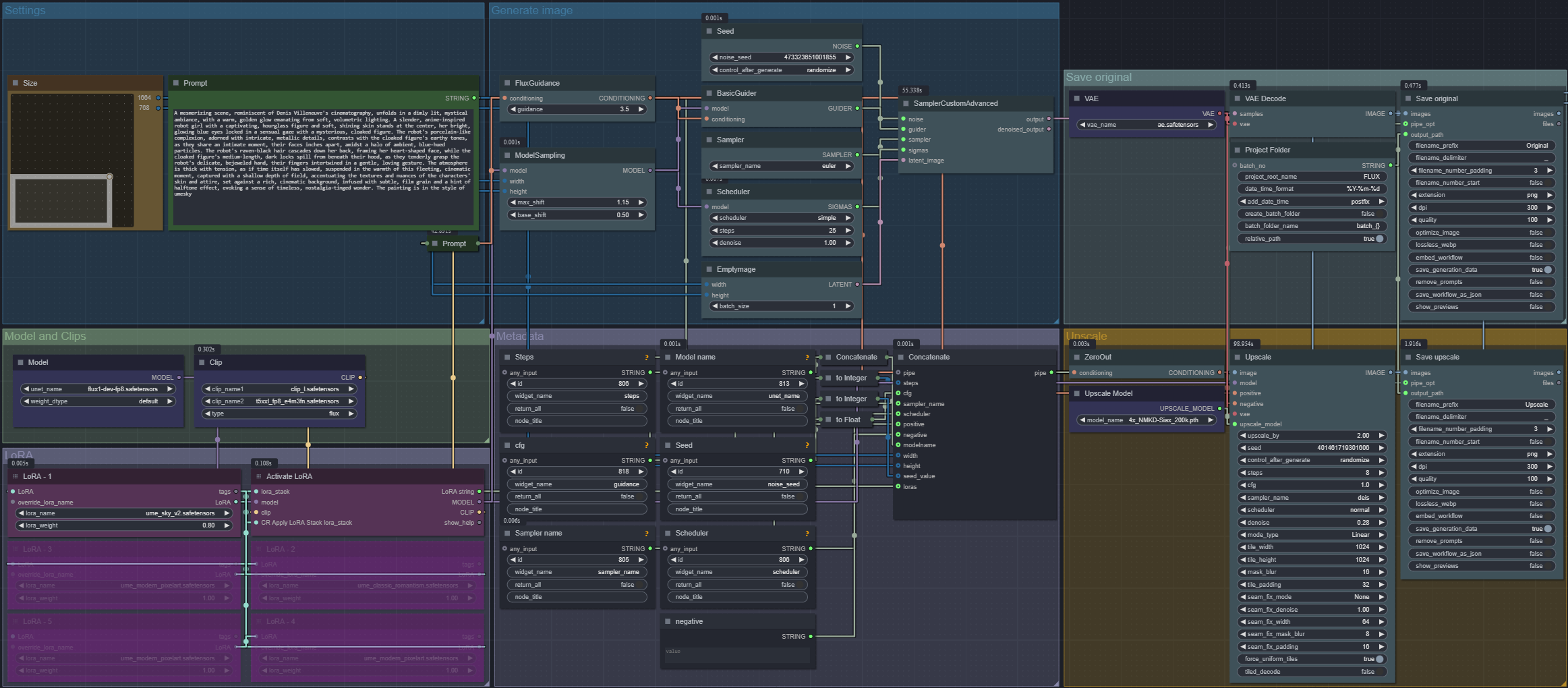Click the help icon on Scheduler metadata node
Image resolution: width=1568 pixels, height=688 pixels.
(807, 534)
